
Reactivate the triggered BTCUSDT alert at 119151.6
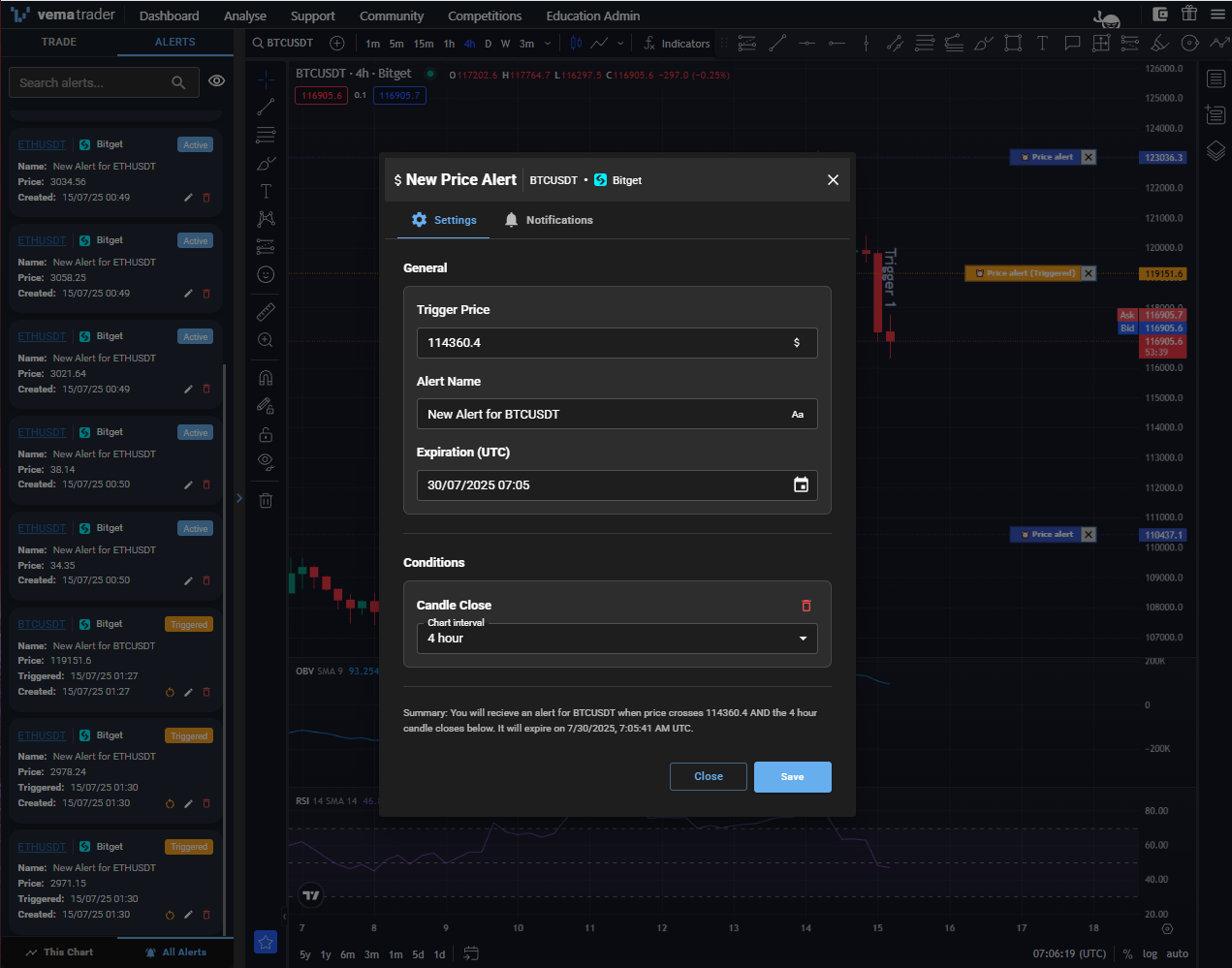tap(170, 692)
